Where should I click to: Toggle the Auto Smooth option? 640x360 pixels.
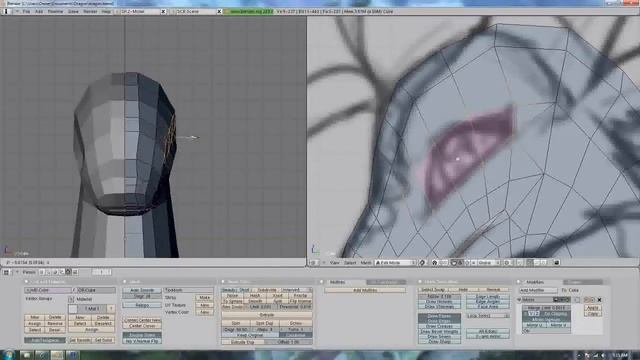pos(142,290)
